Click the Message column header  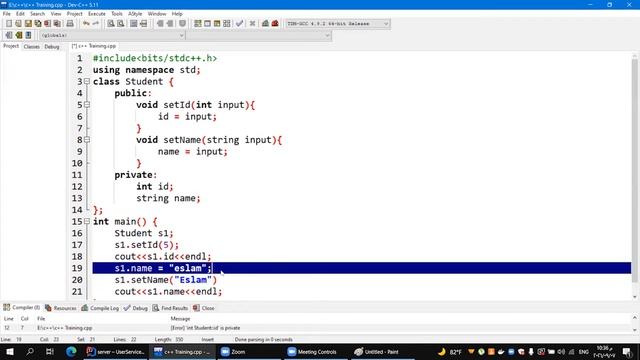click(180, 318)
